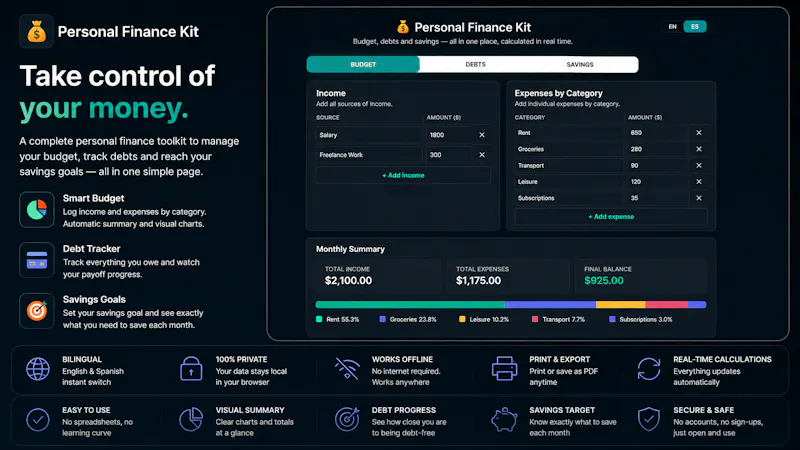Open the Budget tab
This screenshot has height=450, width=800.
pos(363,65)
